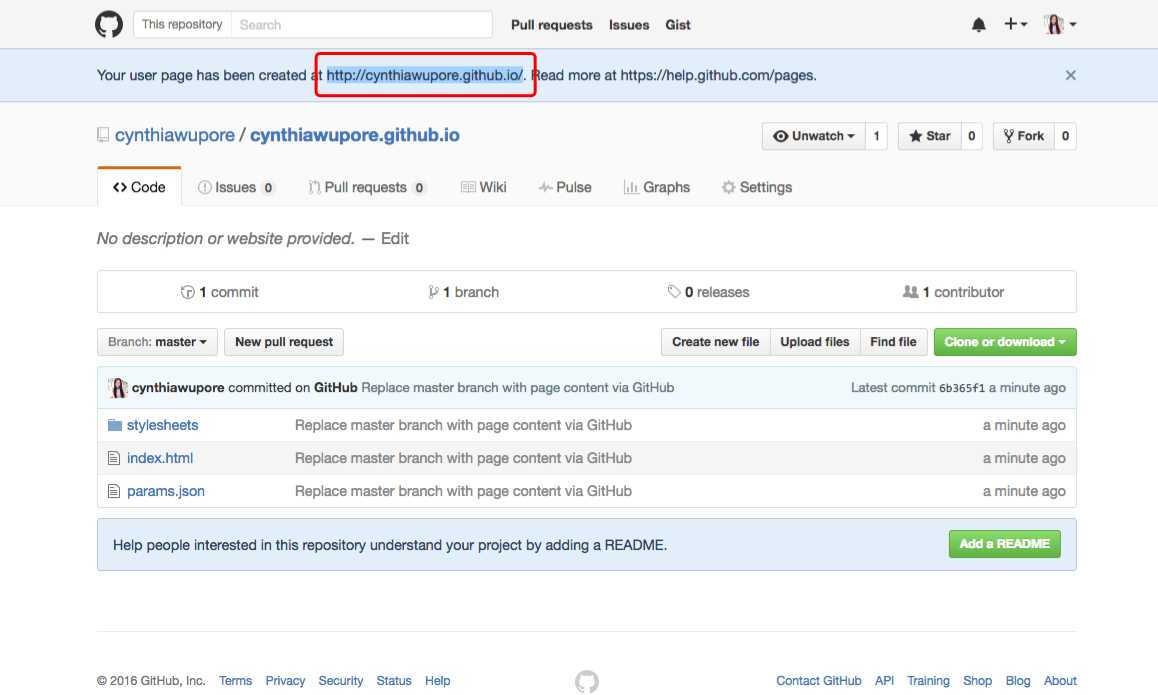
Task: Click Create new file button
Action: point(716,342)
